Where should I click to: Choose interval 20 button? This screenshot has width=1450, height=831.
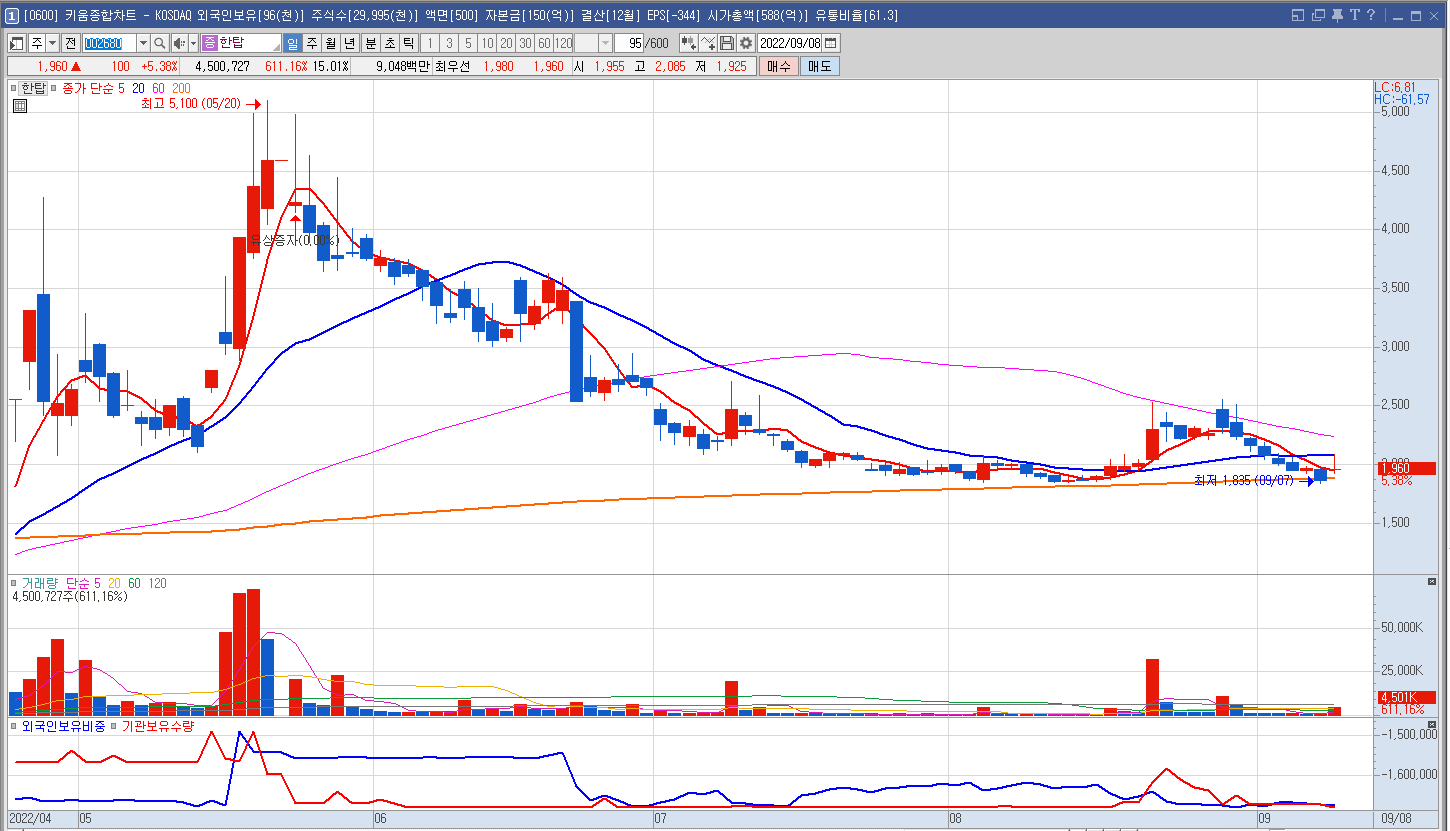click(506, 43)
